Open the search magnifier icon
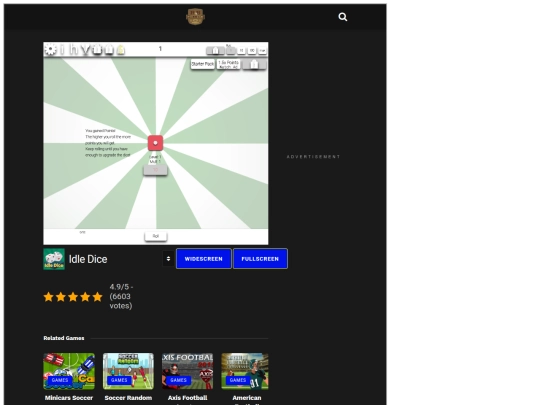 (x=343, y=17)
